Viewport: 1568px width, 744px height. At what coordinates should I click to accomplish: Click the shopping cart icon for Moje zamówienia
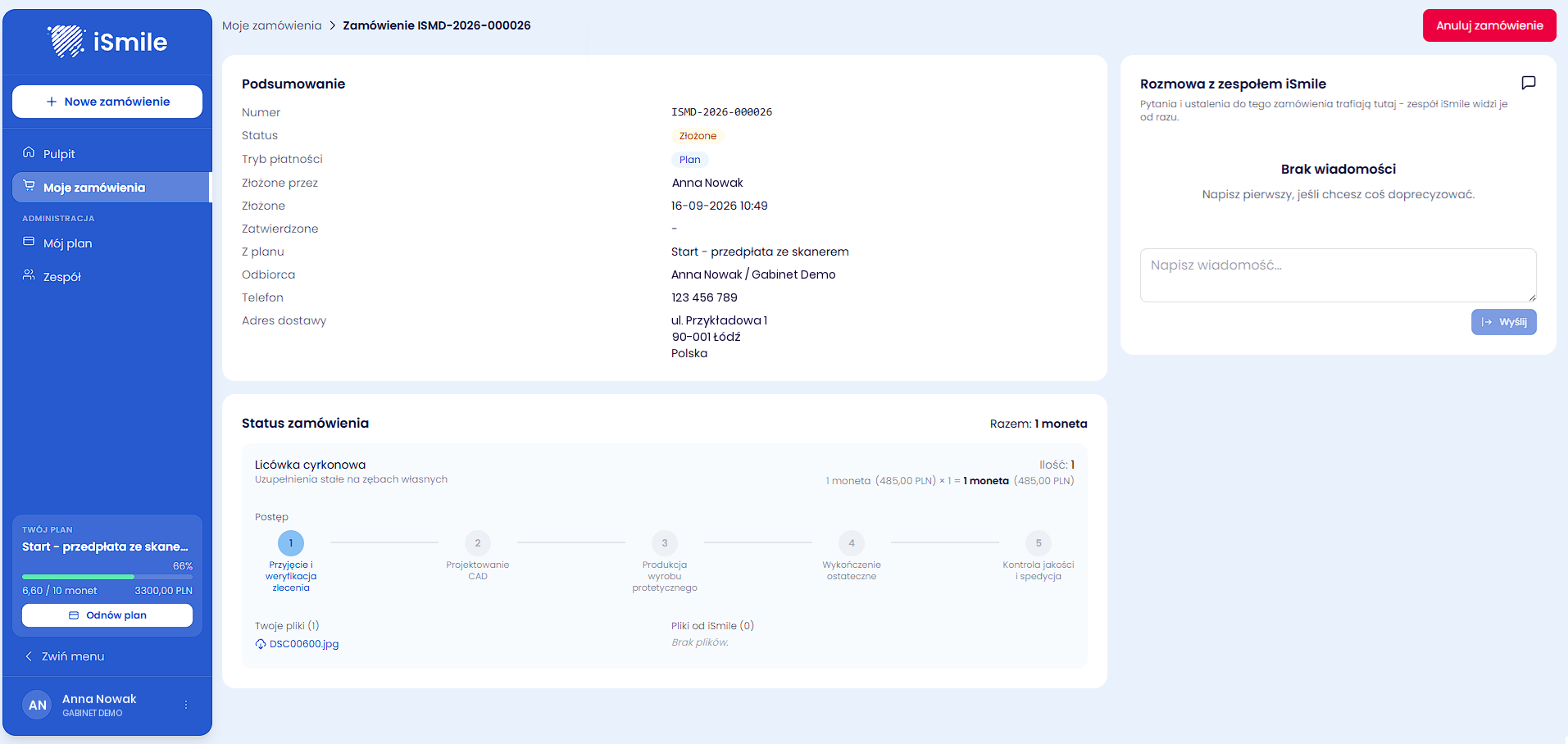[29, 186]
